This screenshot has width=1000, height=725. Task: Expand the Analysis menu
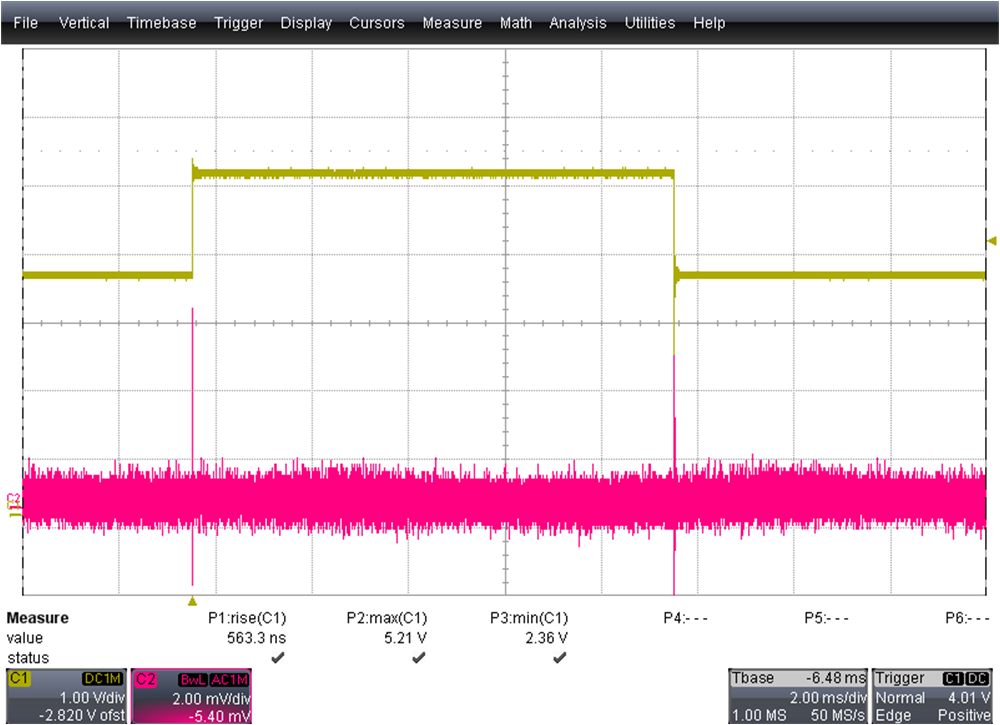(x=578, y=22)
